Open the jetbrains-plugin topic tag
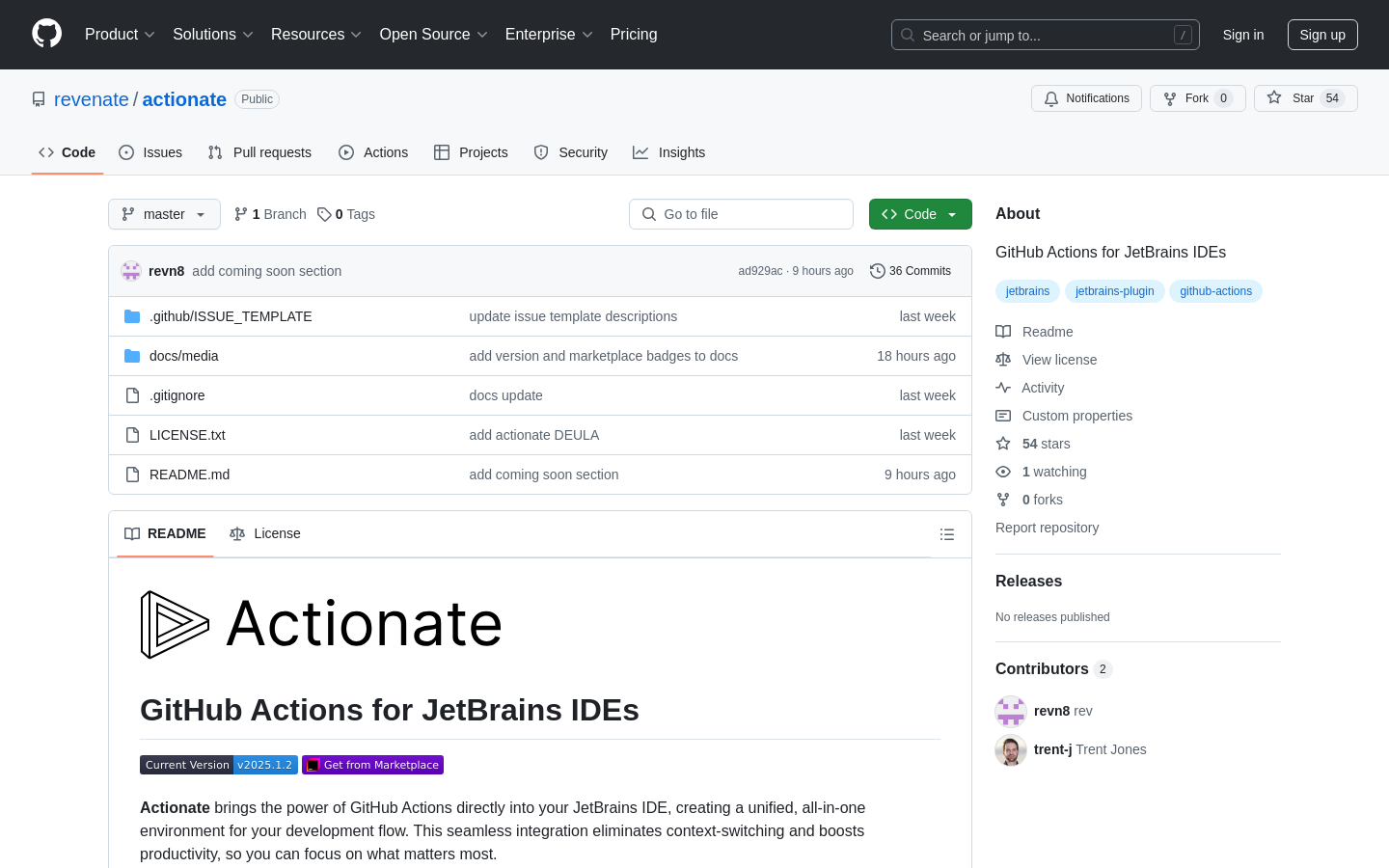This screenshot has width=1389, height=868. 1115,291
